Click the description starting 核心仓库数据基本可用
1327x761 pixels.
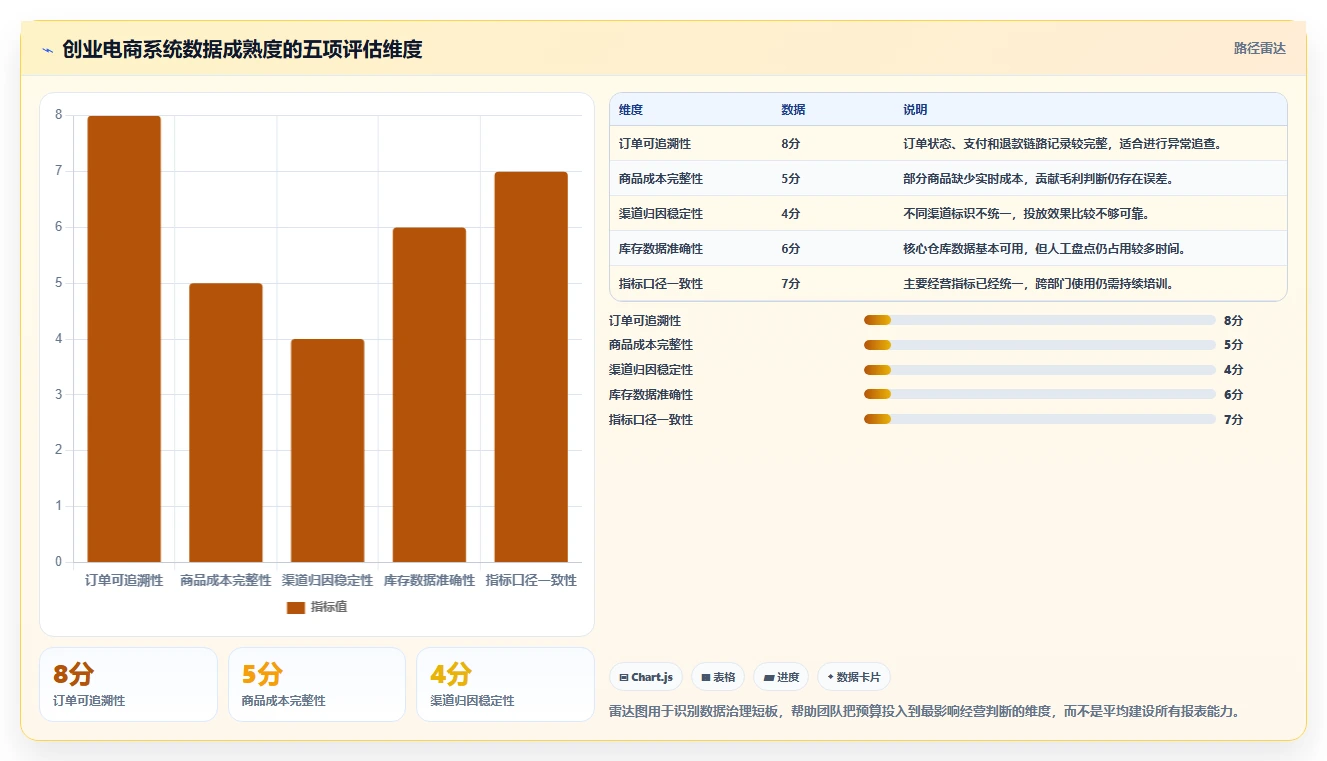click(1045, 249)
